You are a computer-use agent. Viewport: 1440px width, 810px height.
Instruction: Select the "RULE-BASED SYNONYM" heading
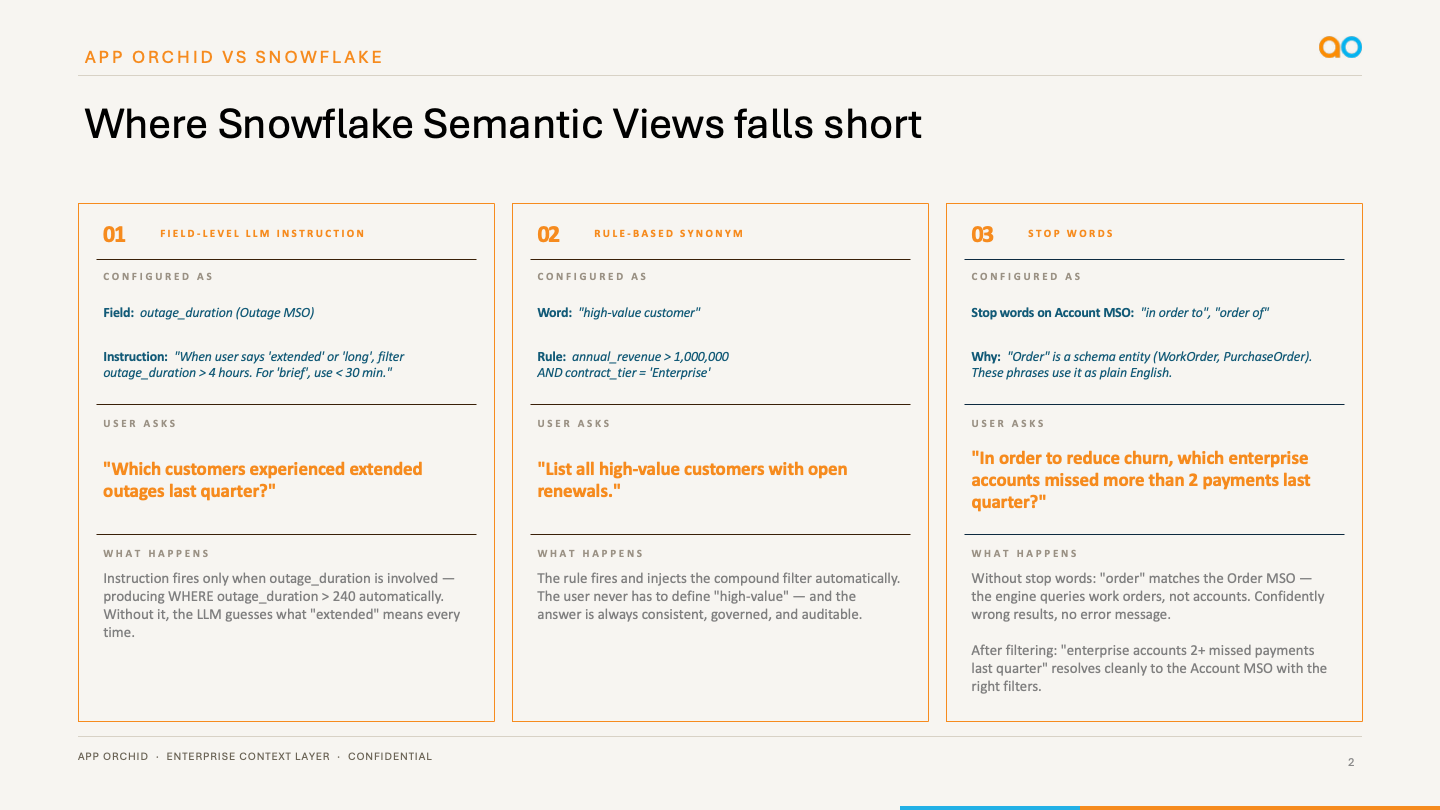[x=669, y=234]
